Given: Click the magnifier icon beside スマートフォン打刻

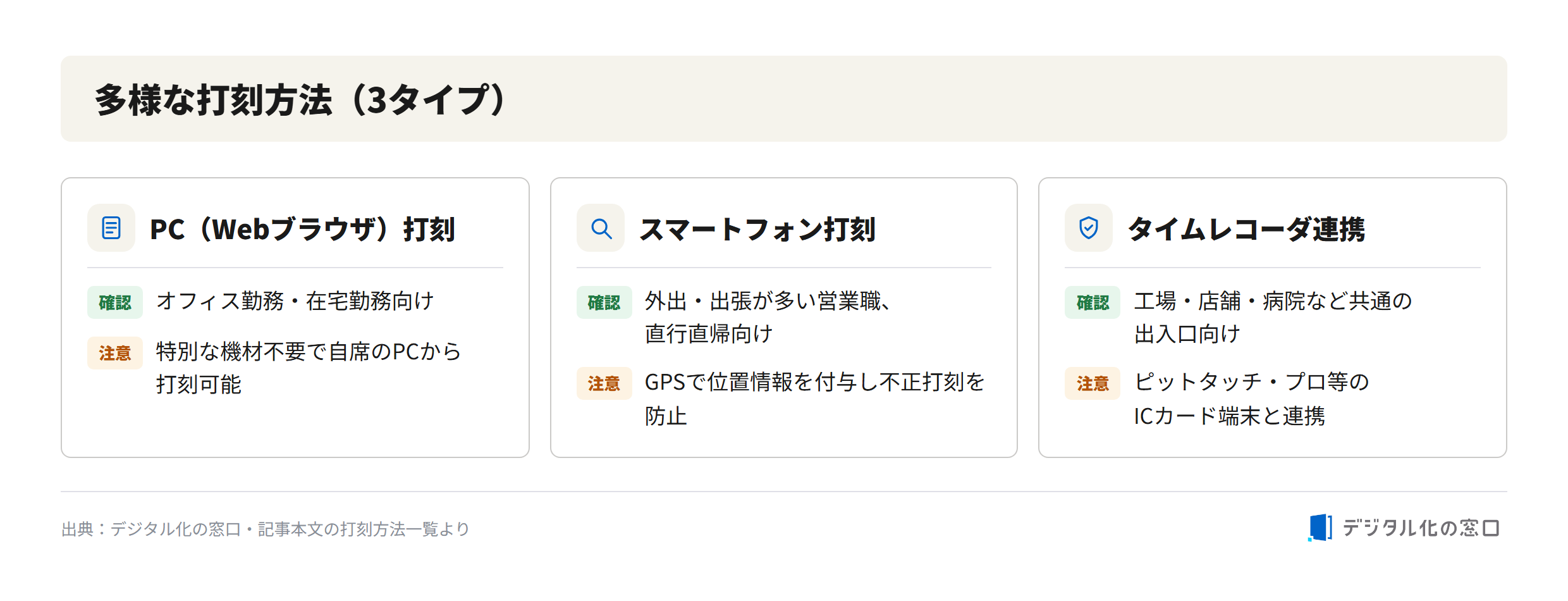Looking at the screenshot, I should coord(601,228).
